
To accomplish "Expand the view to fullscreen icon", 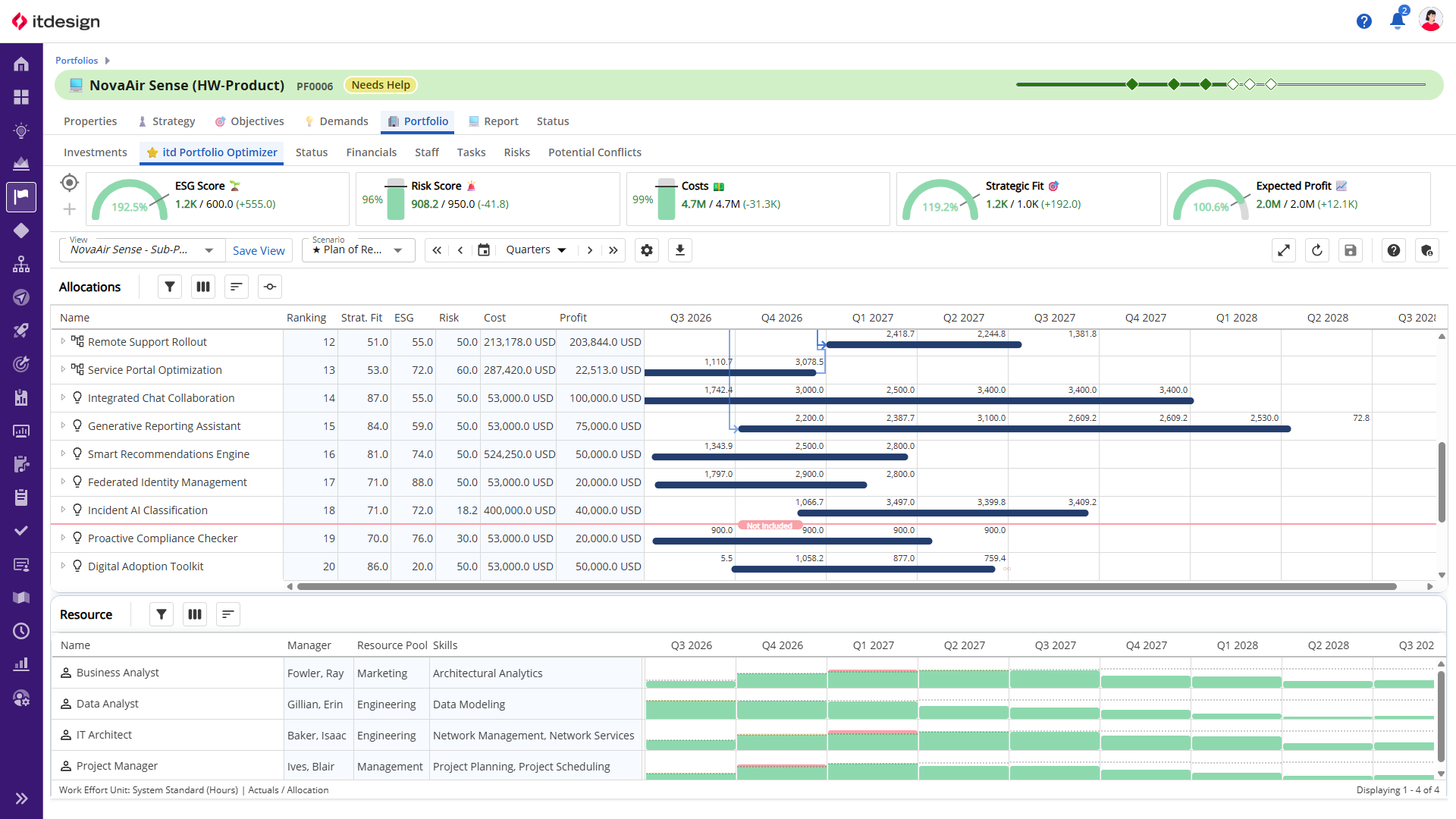I will [1284, 250].
